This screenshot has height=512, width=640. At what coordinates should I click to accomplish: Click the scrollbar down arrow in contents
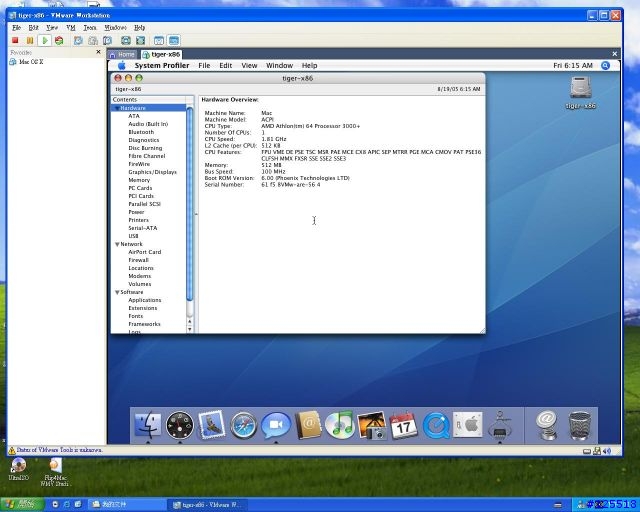pos(190,330)
